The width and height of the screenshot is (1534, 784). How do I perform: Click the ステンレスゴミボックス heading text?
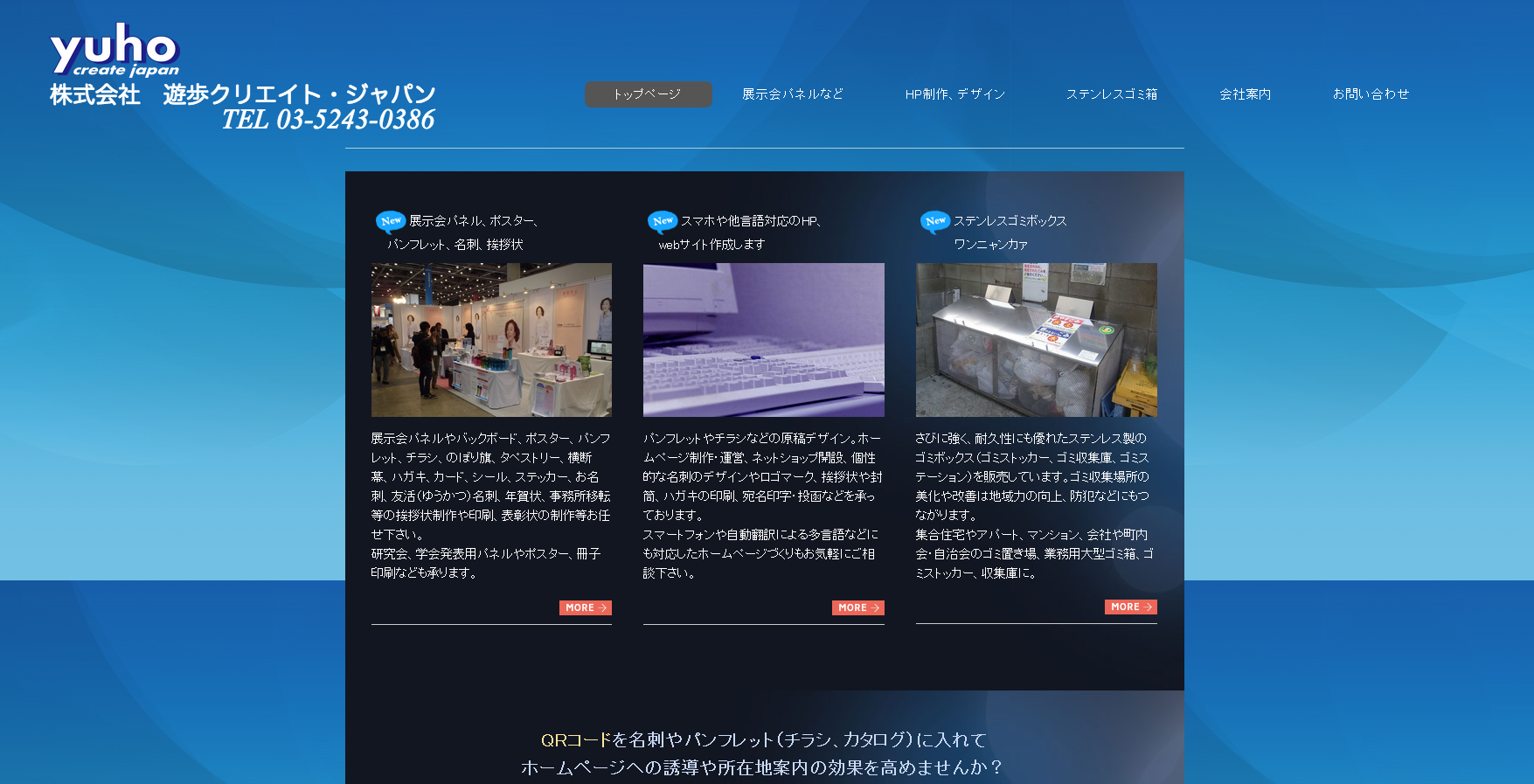pos(1010,221)
